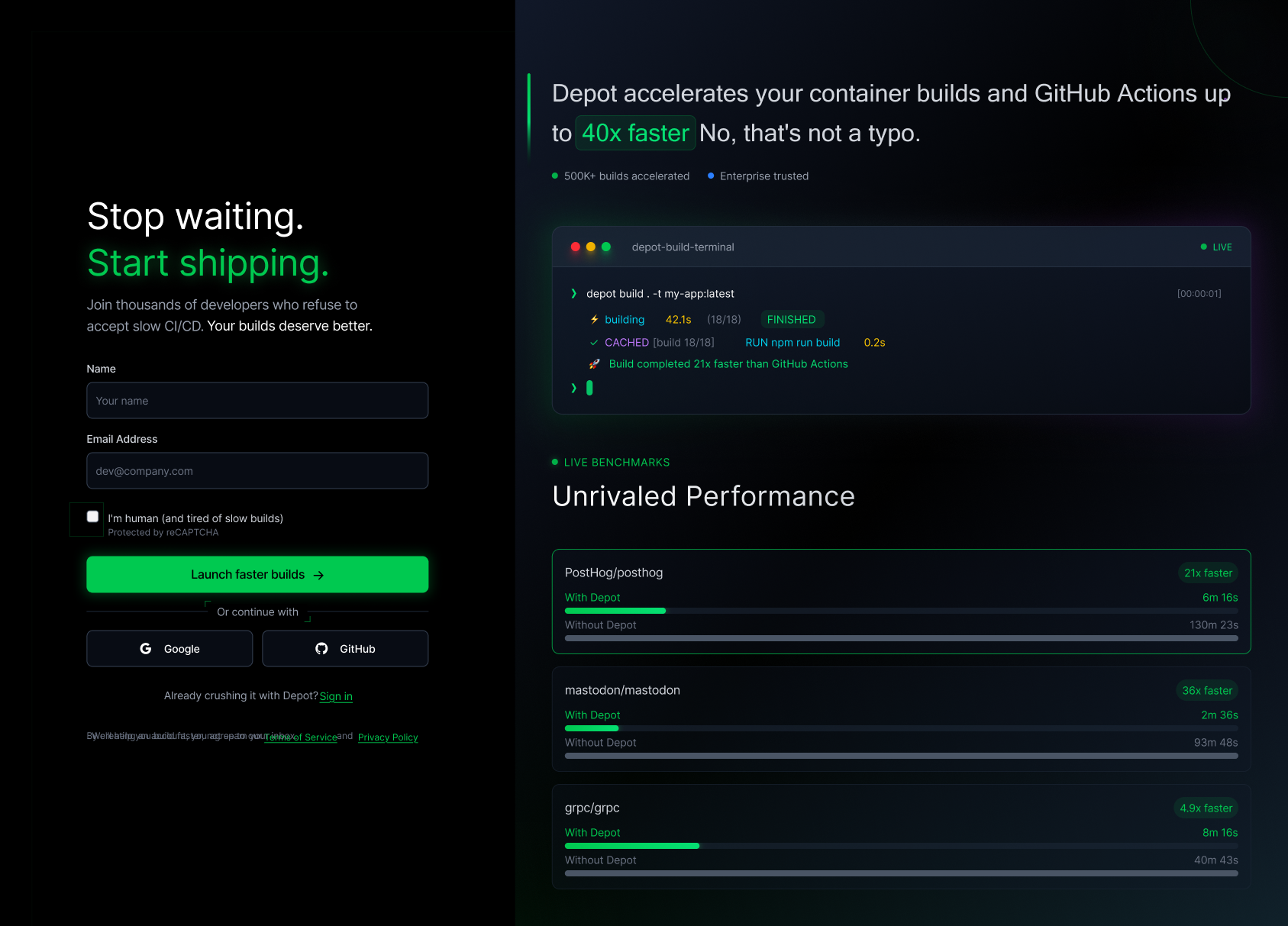Click the 42.1s build time value
The height and width of the screenshot is (926, 1288).
coord(678,320)
